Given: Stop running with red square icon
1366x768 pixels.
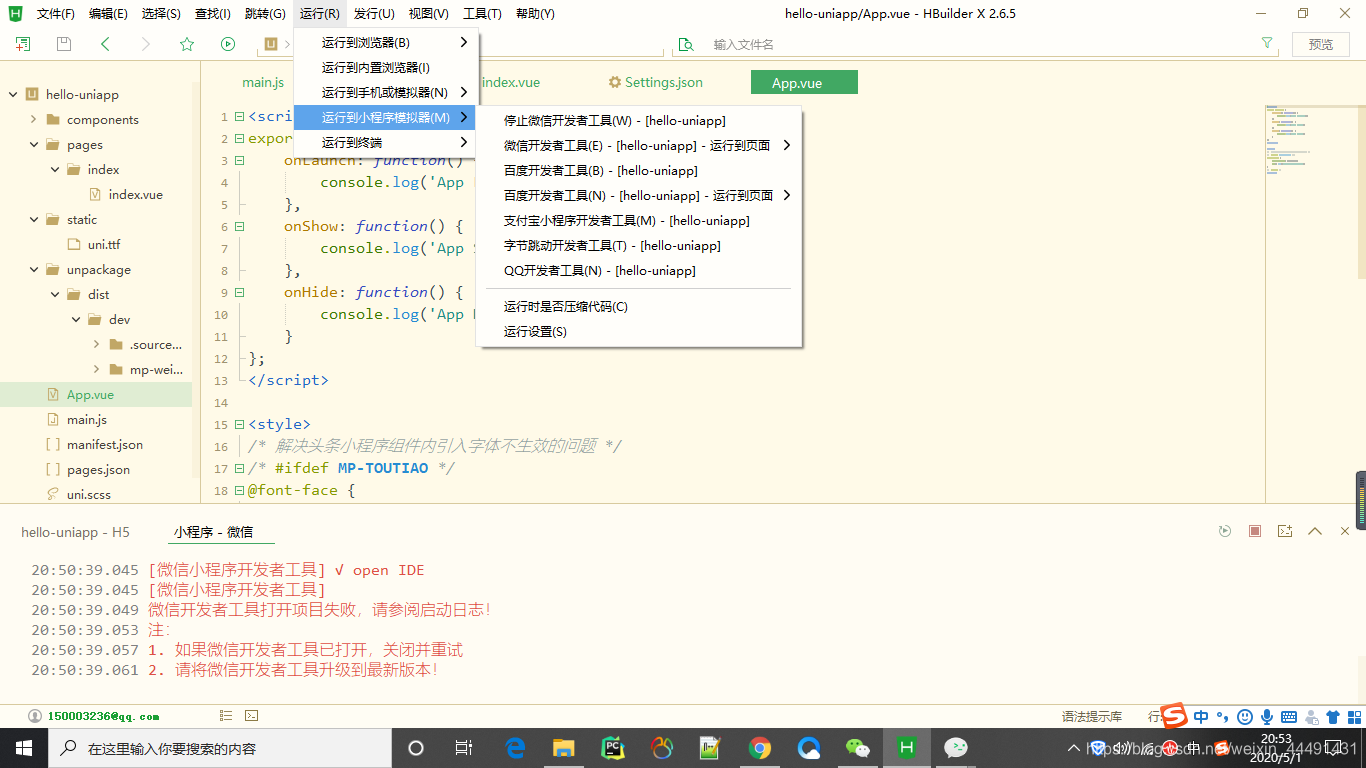Looking at the screenshot, I should point(1255,531).
